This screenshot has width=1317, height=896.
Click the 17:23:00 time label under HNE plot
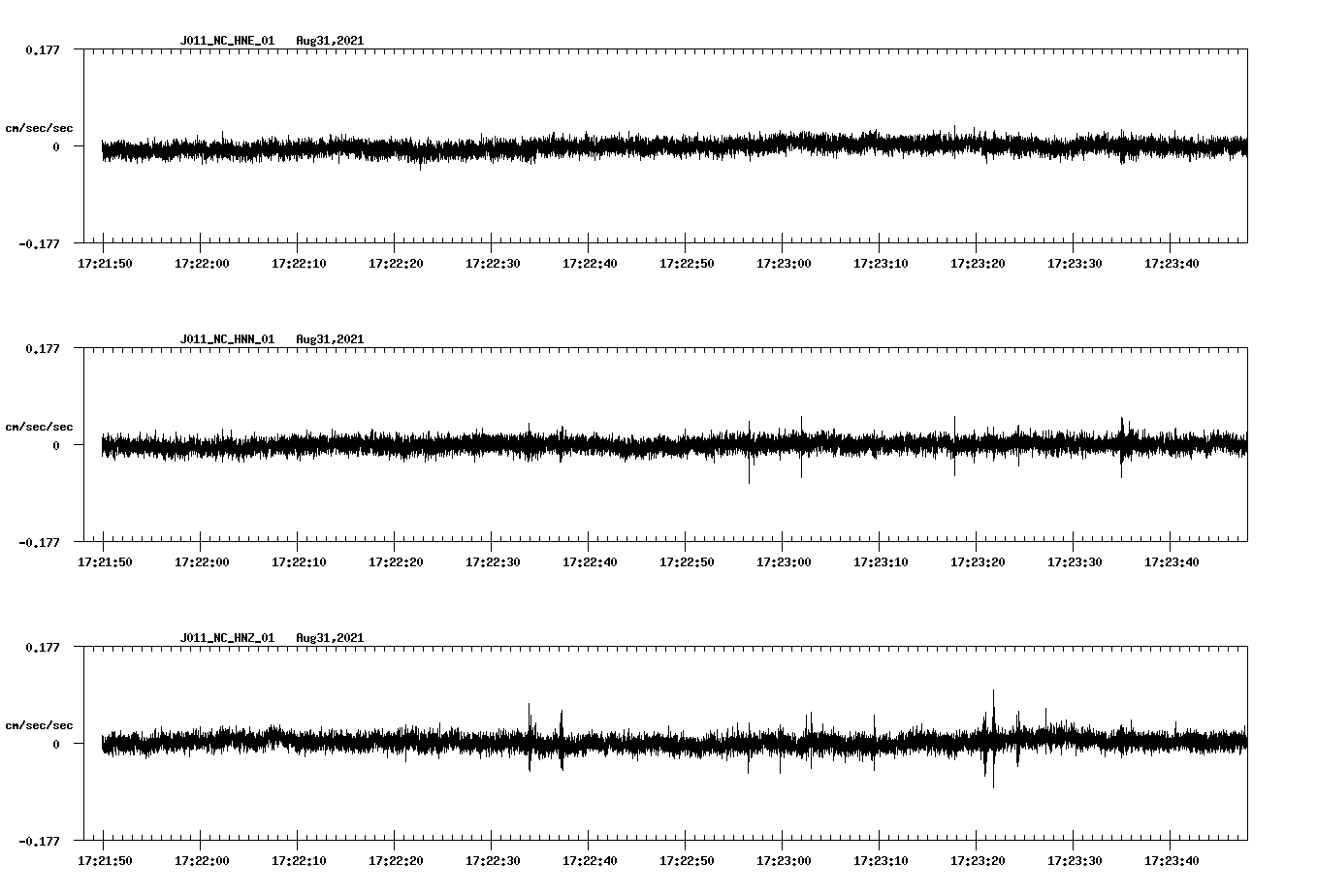pyautogui.click(x=784, y=264)
